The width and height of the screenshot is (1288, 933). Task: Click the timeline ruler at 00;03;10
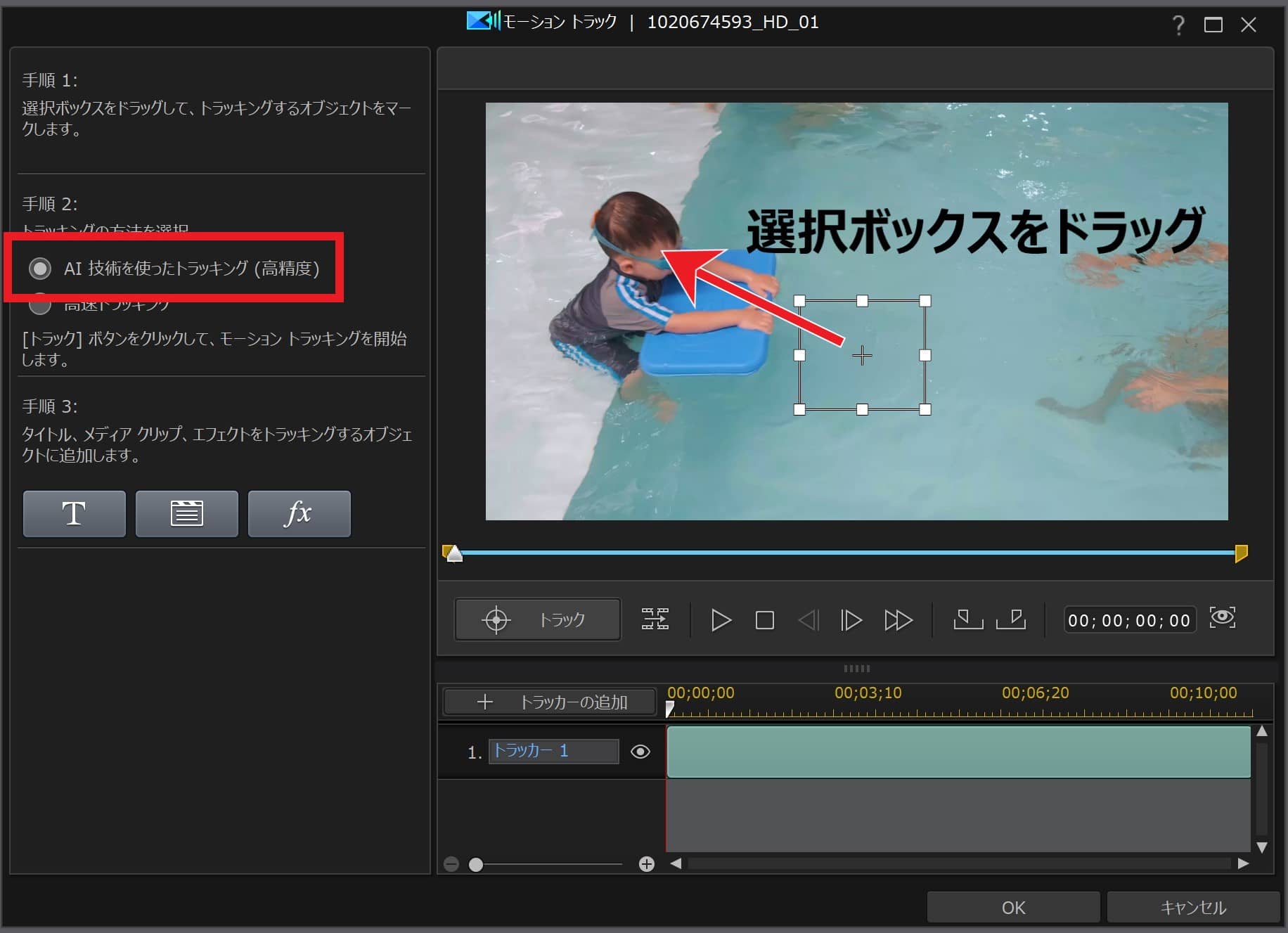coord(868,693)
